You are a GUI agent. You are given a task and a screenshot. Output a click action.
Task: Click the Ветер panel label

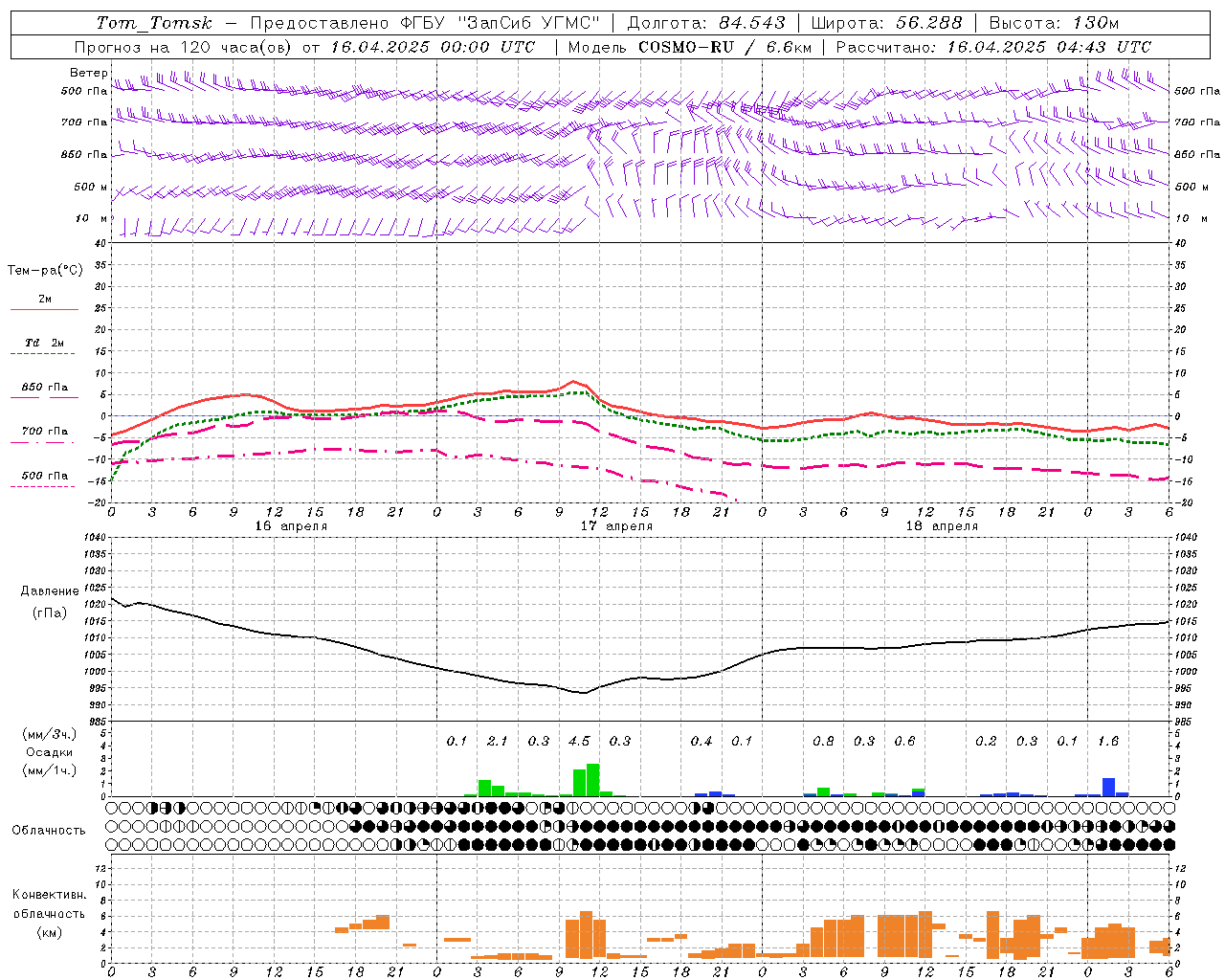(x=89, y=73)
